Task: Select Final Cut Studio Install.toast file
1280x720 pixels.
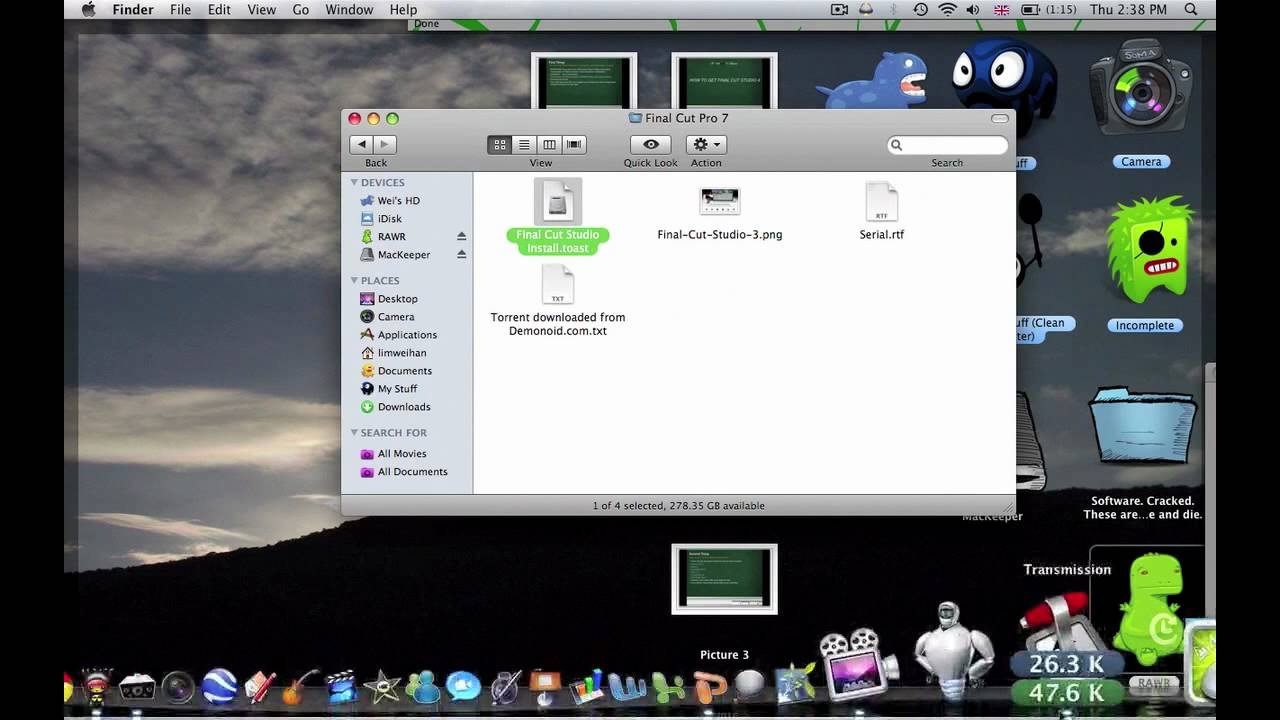Action: coord(557,216)
